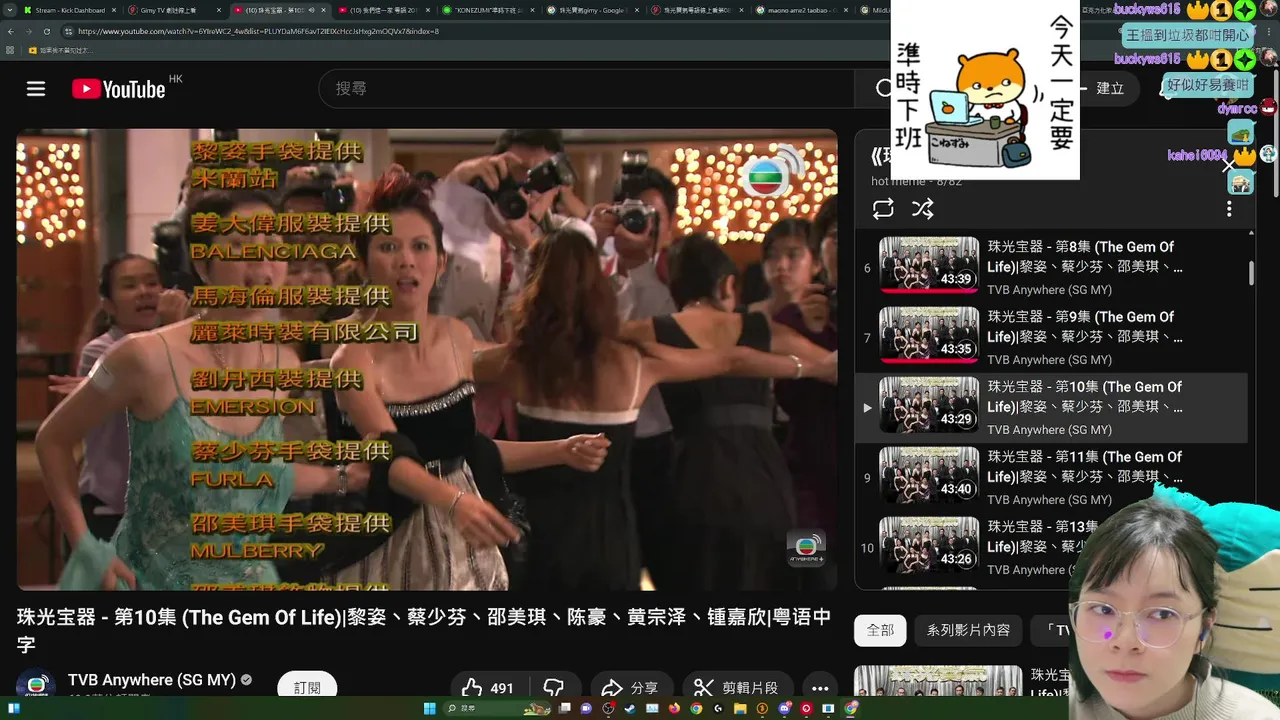Open more actions three-dot button under video
Screen dimensions: 1280x720
pos(820,688)
